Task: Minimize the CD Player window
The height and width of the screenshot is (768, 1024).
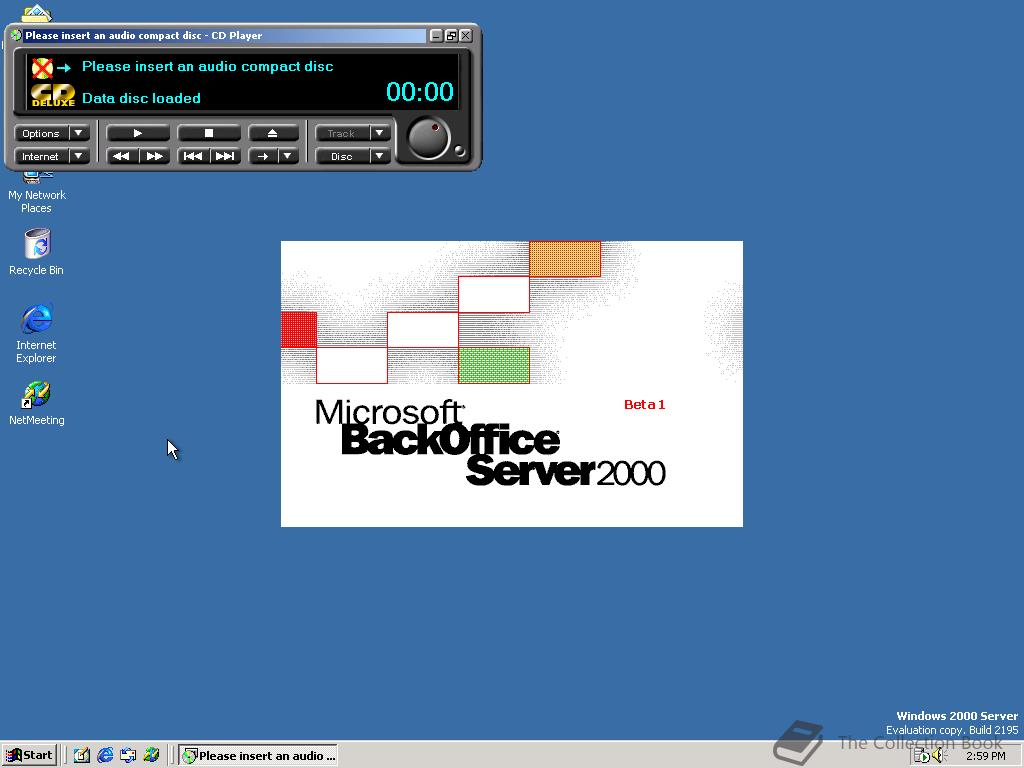Action: [436, 36]
